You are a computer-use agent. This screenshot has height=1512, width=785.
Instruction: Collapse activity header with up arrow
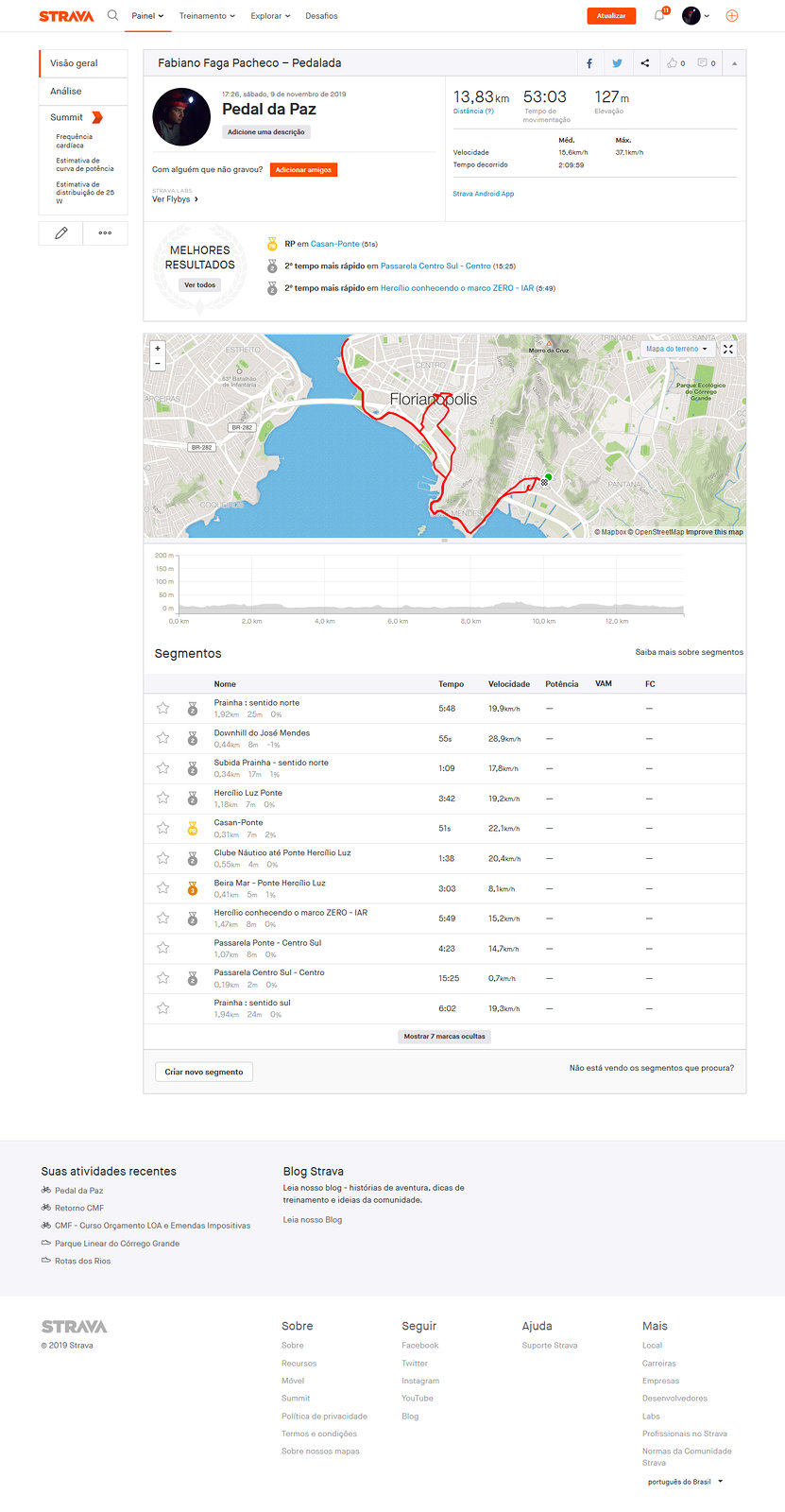(734, 63)
